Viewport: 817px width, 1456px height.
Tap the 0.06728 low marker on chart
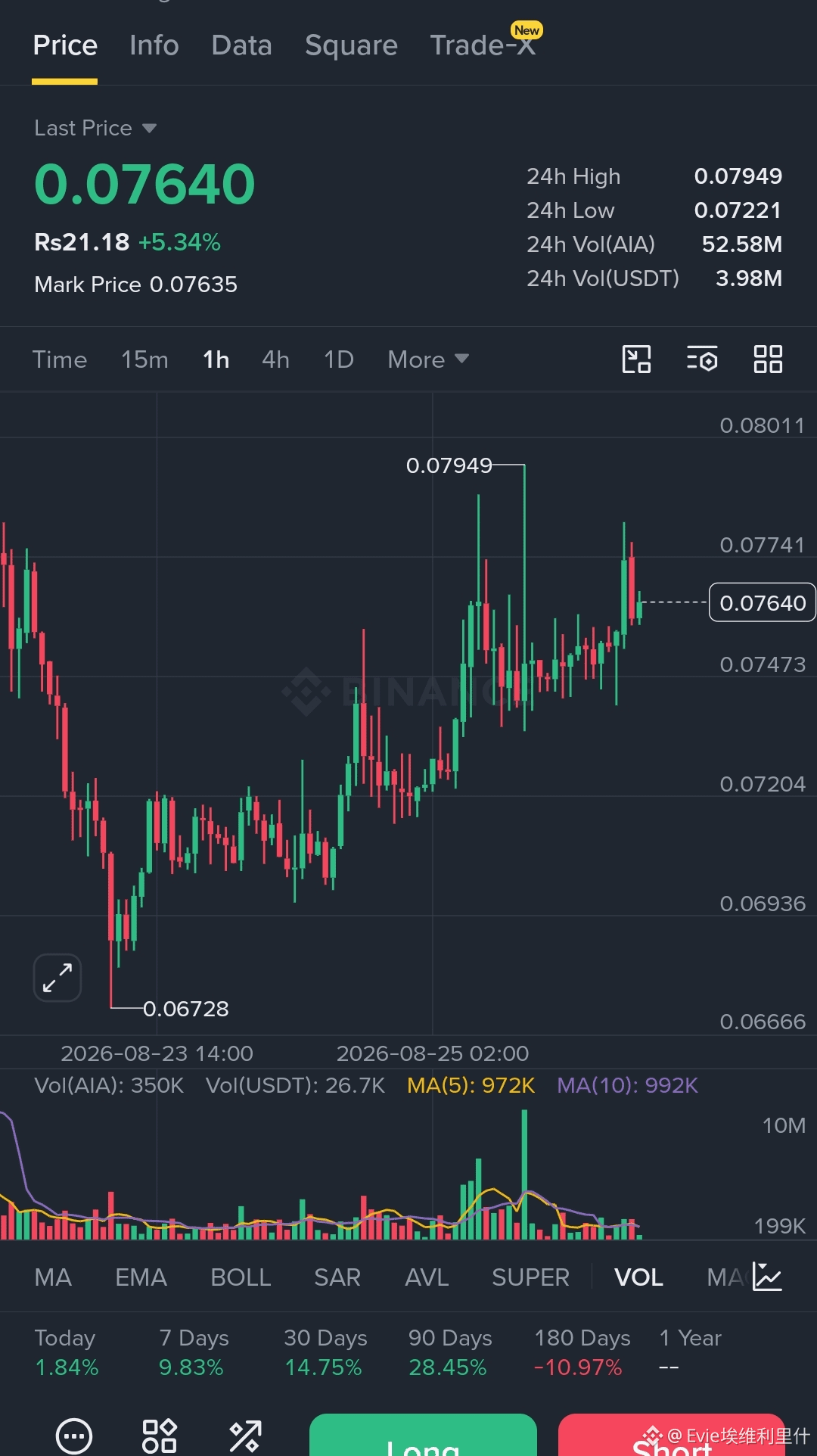[x=186, y=1009]
